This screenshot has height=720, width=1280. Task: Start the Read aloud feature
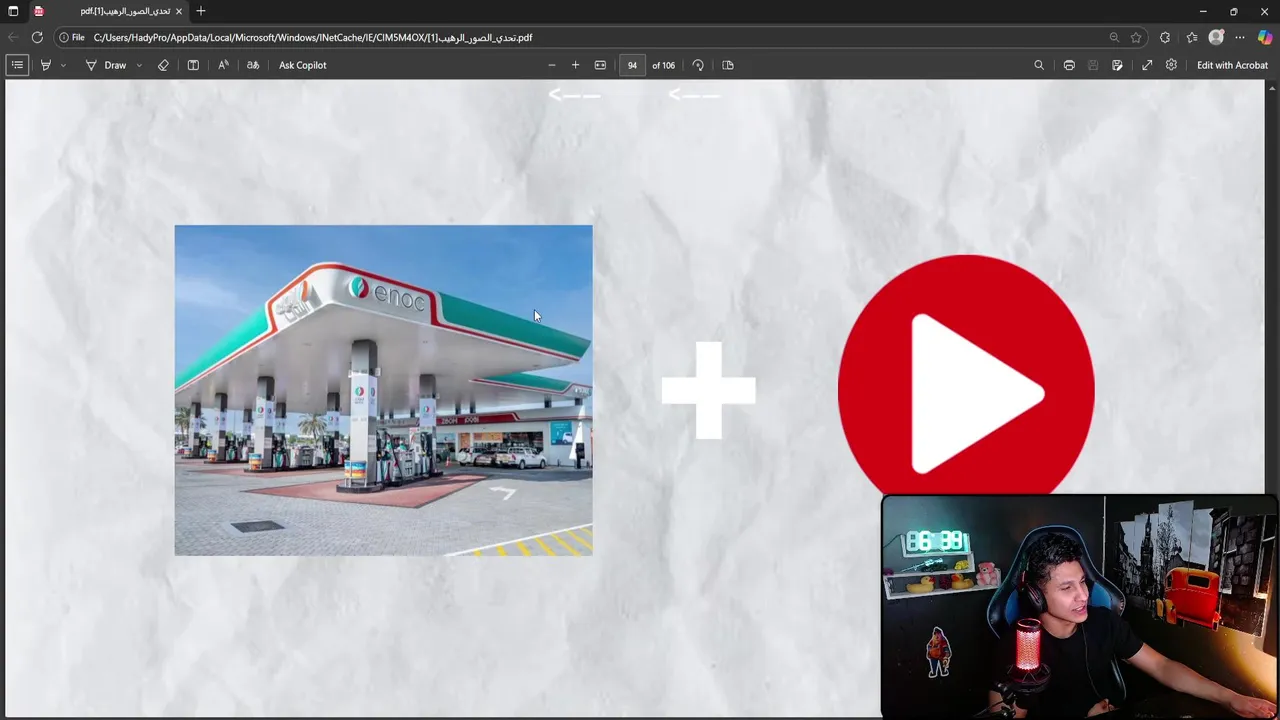click(223, 65)
